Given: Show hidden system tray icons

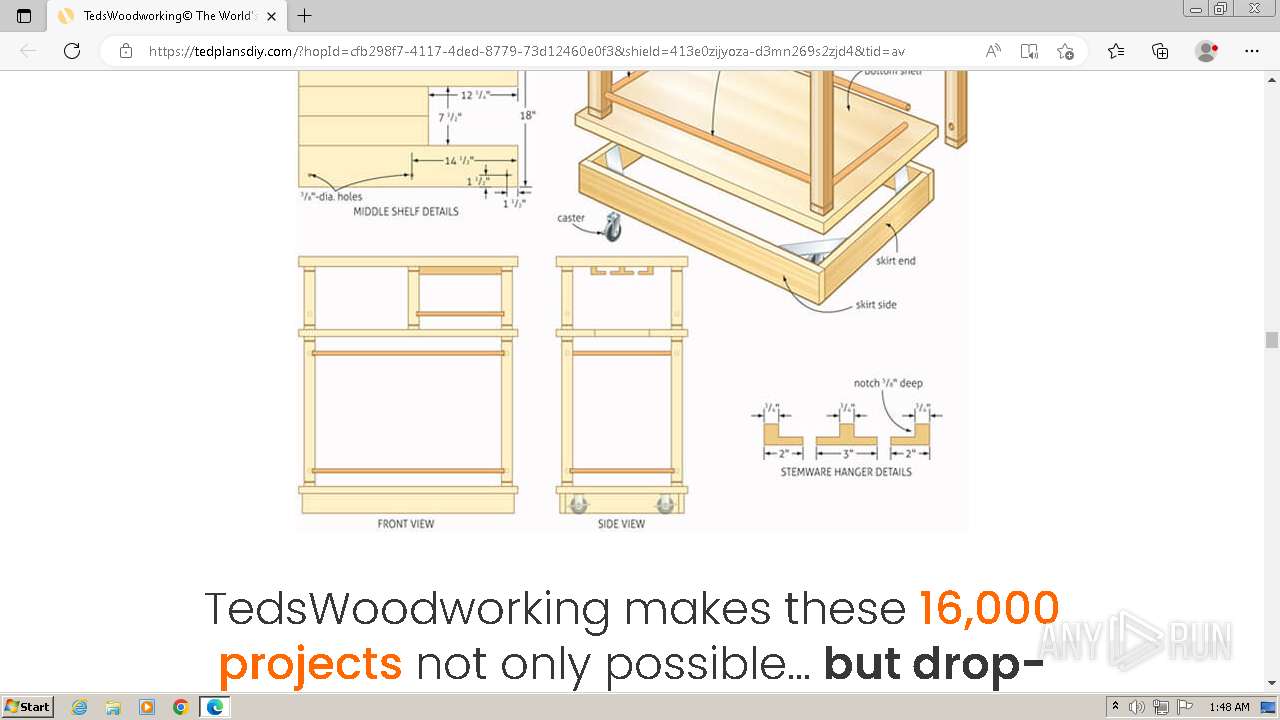Looking at the screenshot, I should [1116, 707].
